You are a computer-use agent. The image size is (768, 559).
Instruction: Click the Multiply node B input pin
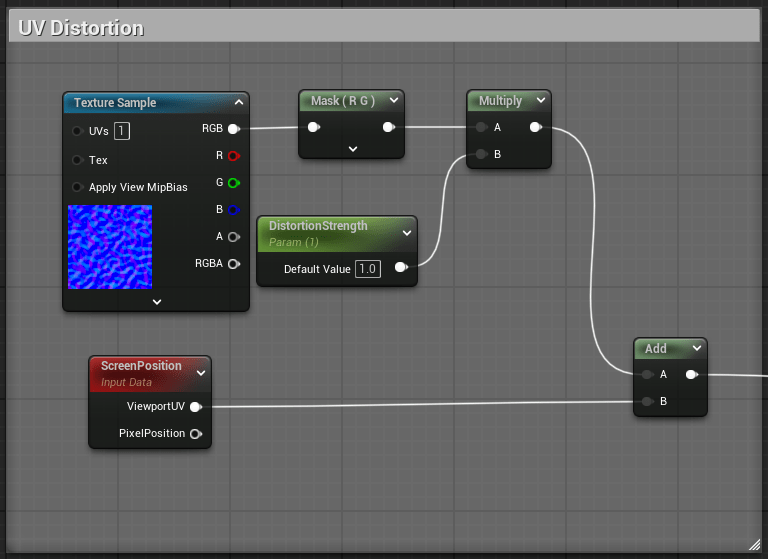[481, 154]
